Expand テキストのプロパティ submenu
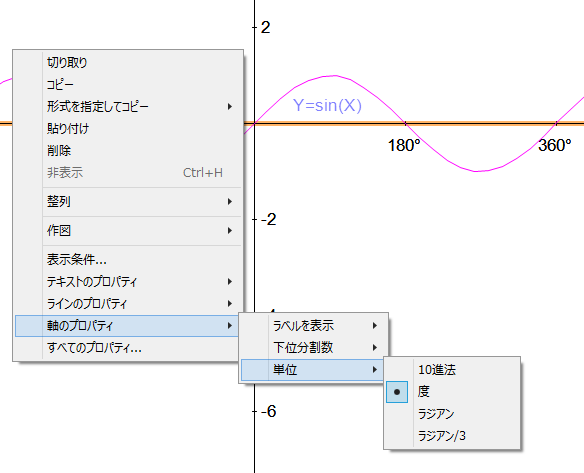 127,282
